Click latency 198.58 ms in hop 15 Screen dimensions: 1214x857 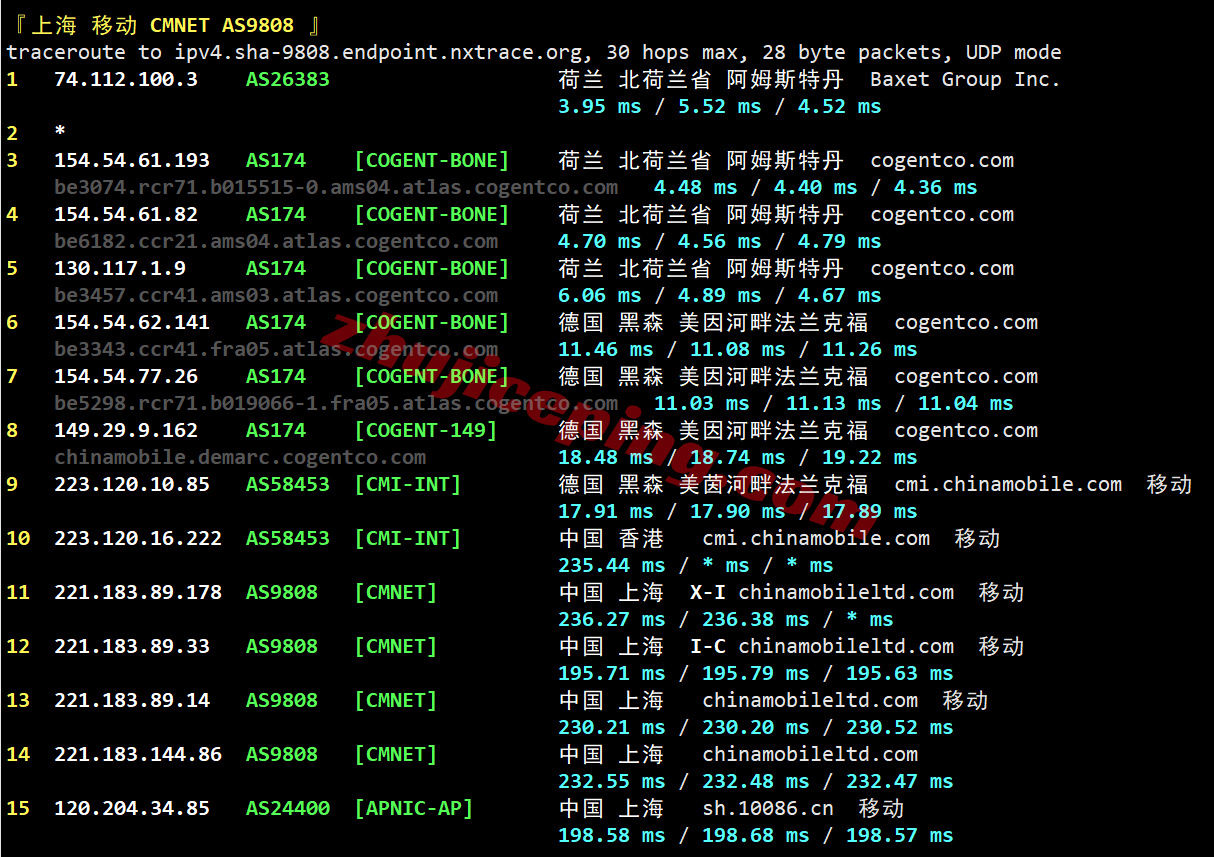(612, 835)
